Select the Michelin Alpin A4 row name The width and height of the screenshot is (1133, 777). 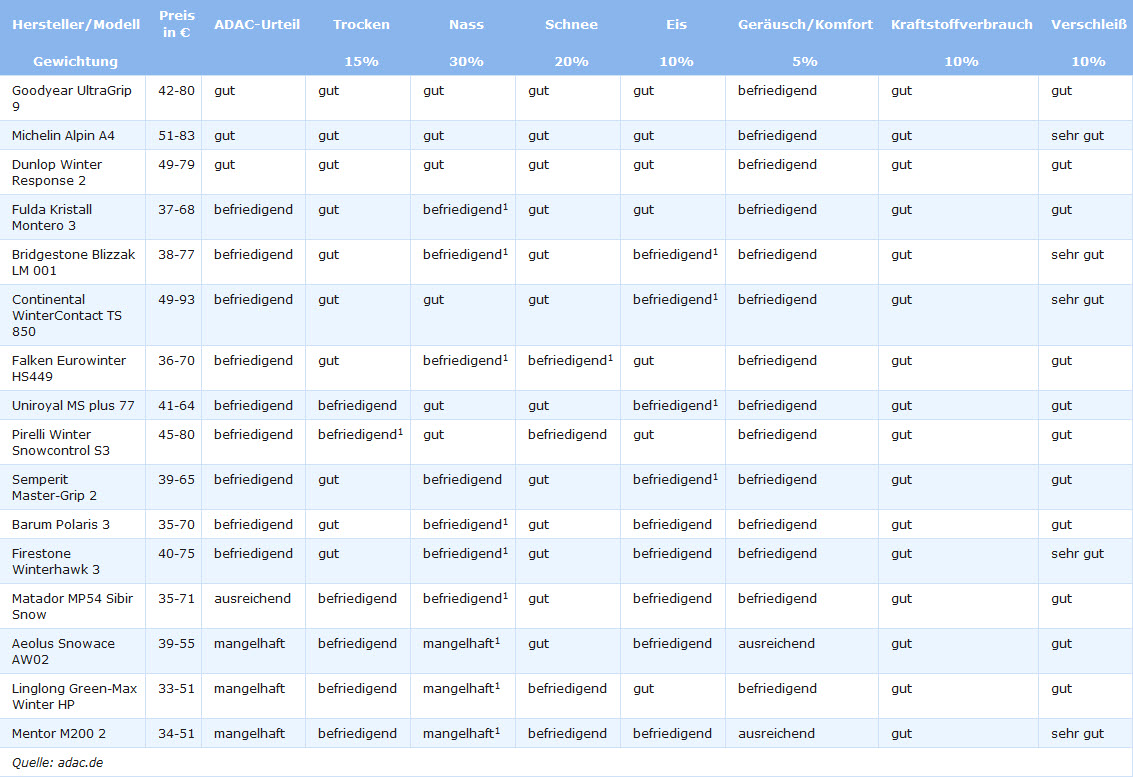(63, 135)
